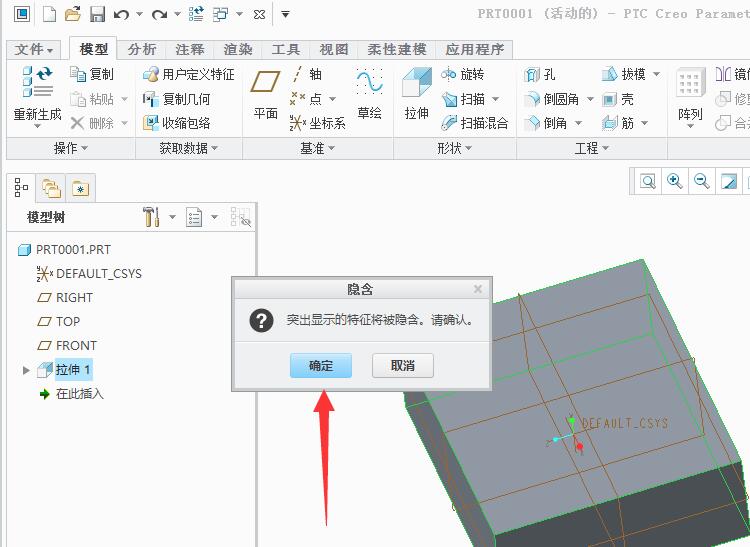Screen dimensions: 750x547
Task: Click the Windows switch icon
Action: tap(221, 14)
